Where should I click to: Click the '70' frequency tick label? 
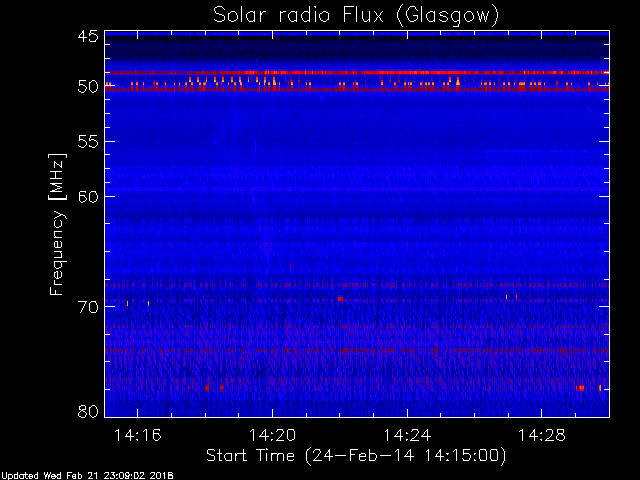(x=88, y=307)
